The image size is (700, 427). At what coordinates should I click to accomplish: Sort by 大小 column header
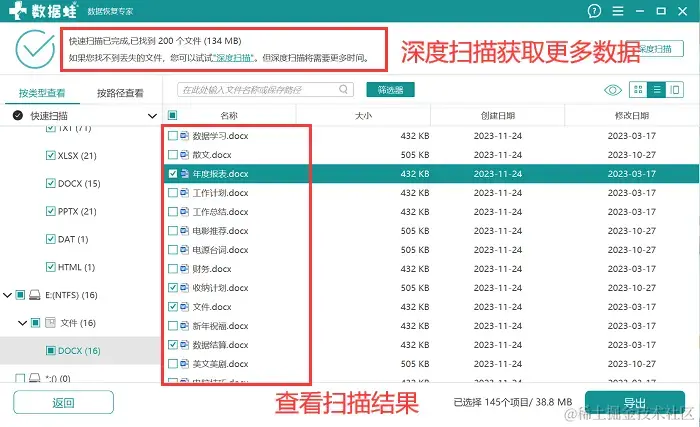point(363,116)
